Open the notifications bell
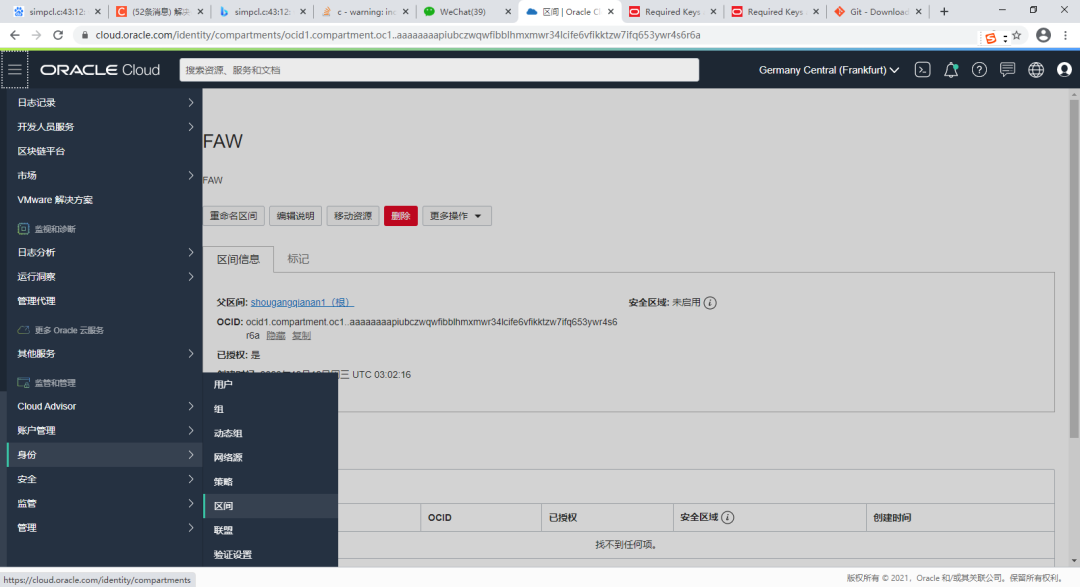 (x=951, y=70)
